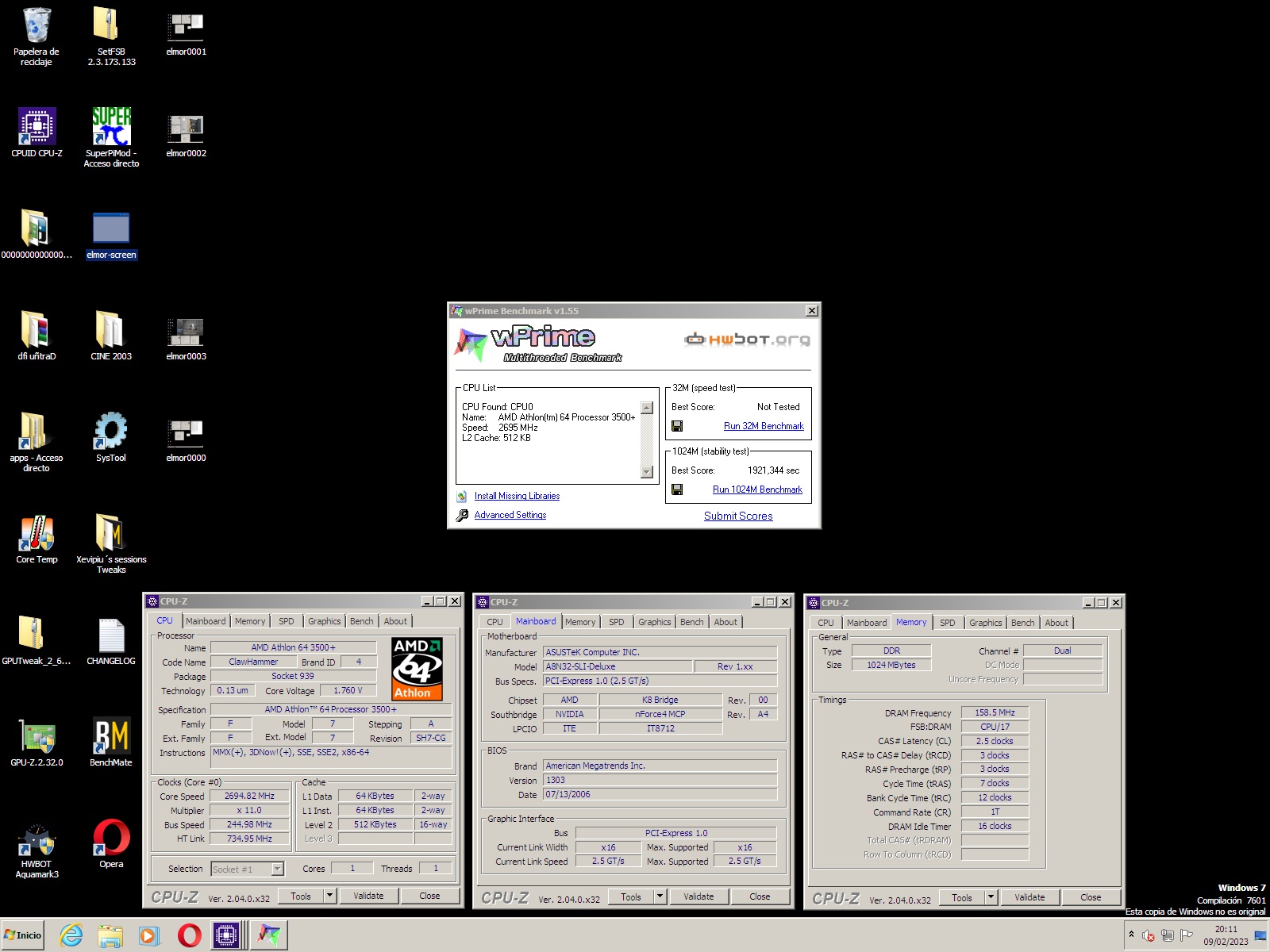1270x952 pixels.
Task: Switch to Mainboard tab in first CPU-Z window
Action: coord(206,621)
